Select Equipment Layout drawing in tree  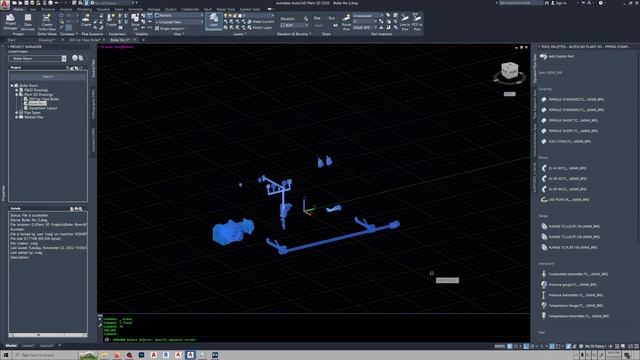click(x=43, y=108)
